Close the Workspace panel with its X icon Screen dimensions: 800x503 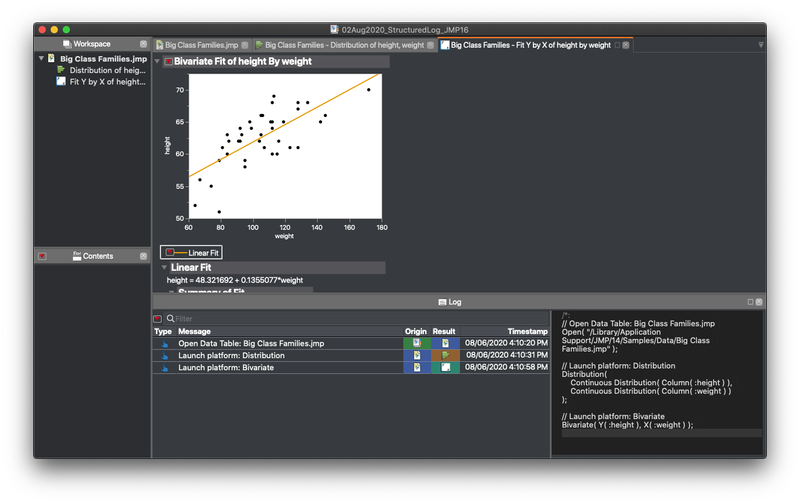[143, 44]
